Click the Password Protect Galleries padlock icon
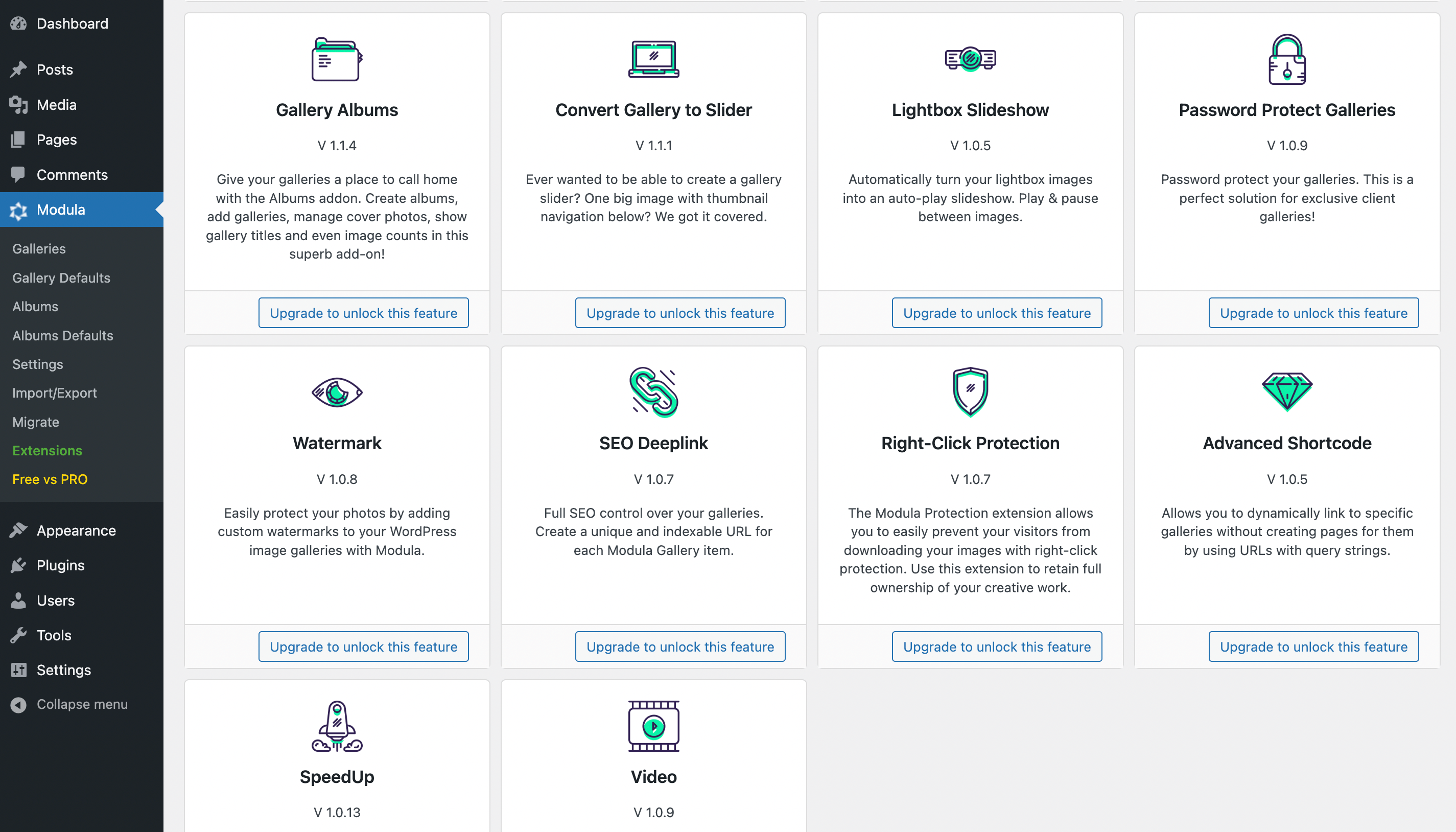Screen dimensions: 1456x832 click(x=1286, y=59)
